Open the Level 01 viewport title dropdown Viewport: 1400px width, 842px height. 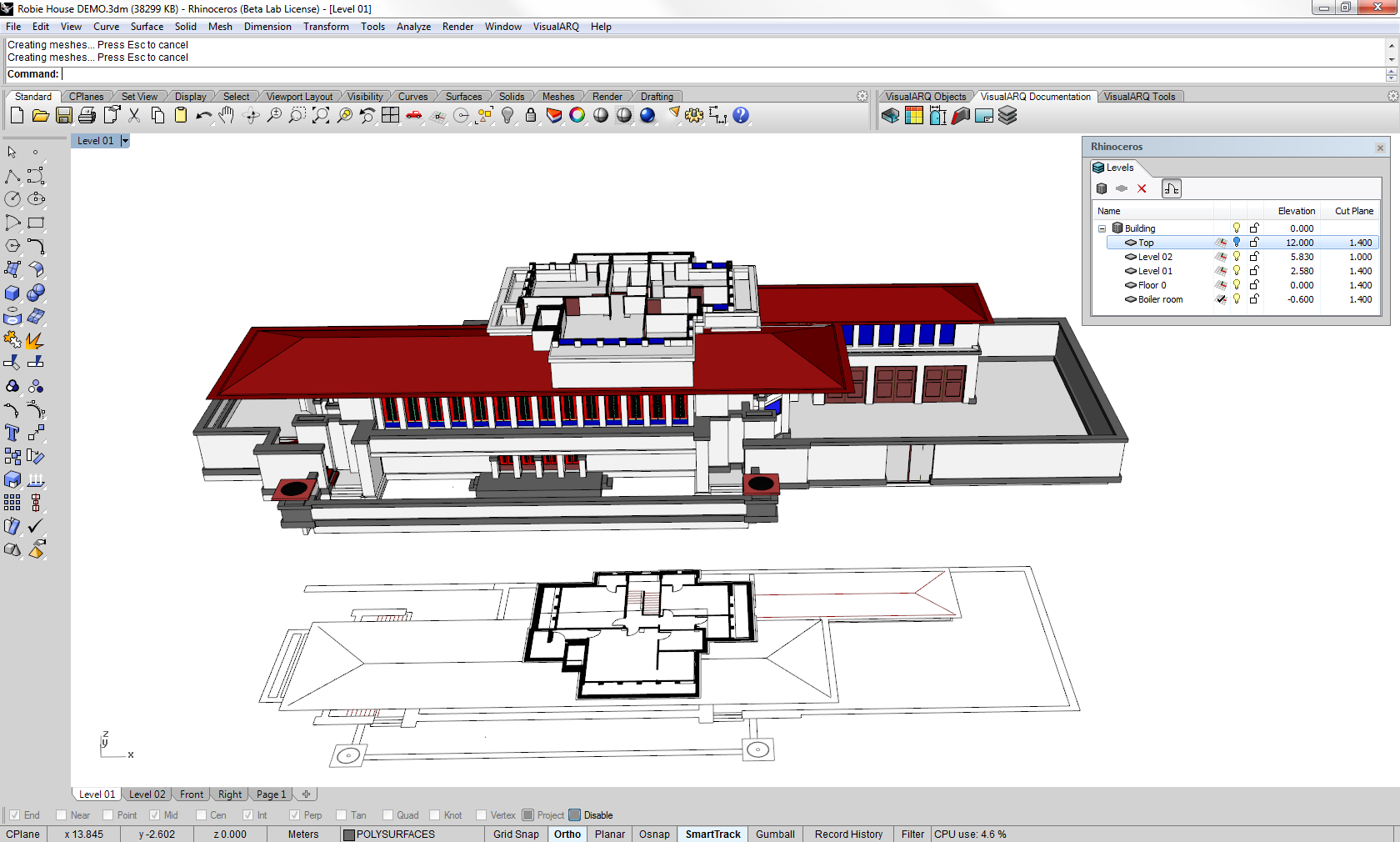coord(125,141)
